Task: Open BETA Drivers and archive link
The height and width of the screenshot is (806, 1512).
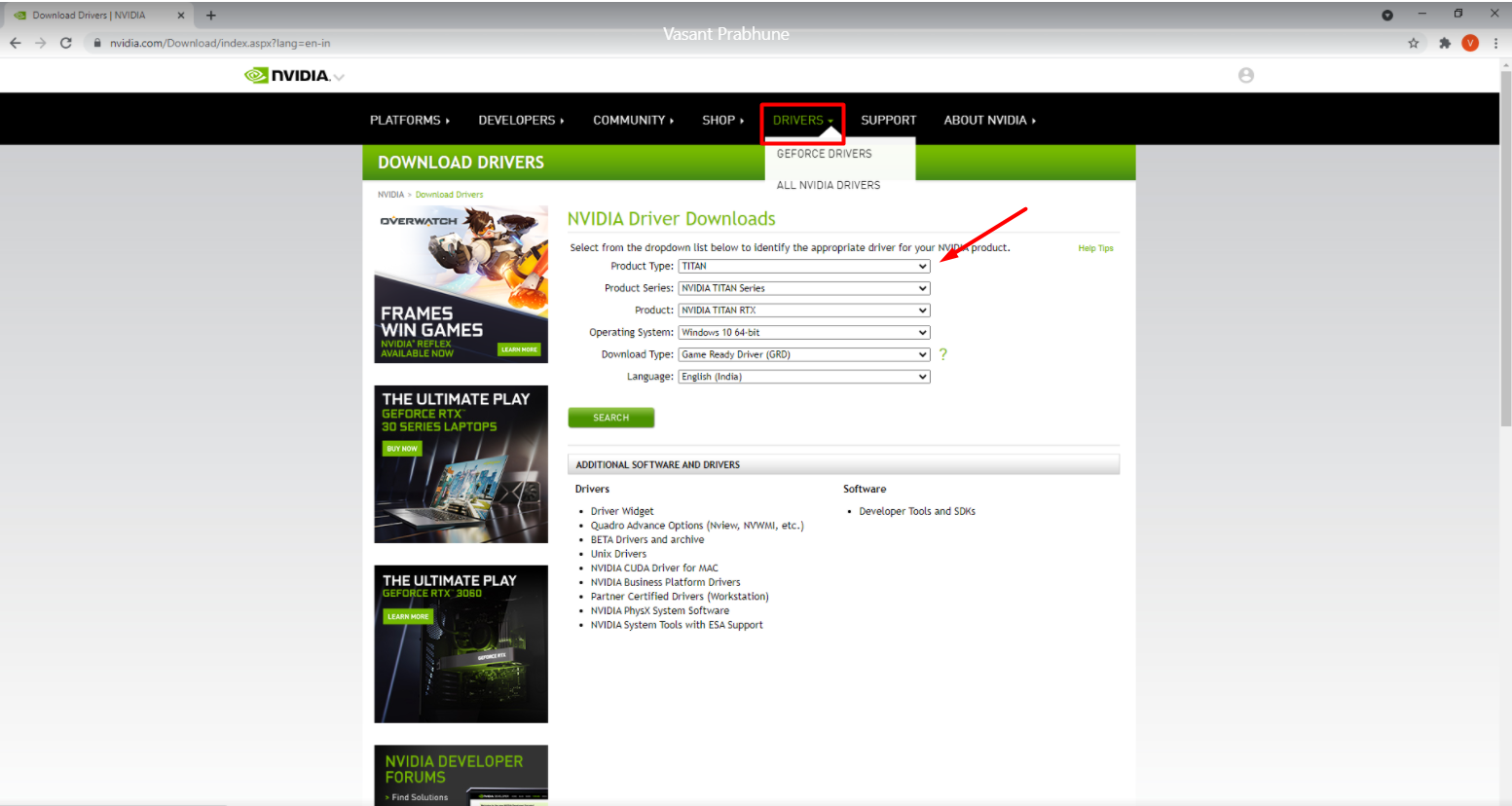Action: [x=647, y=539]
